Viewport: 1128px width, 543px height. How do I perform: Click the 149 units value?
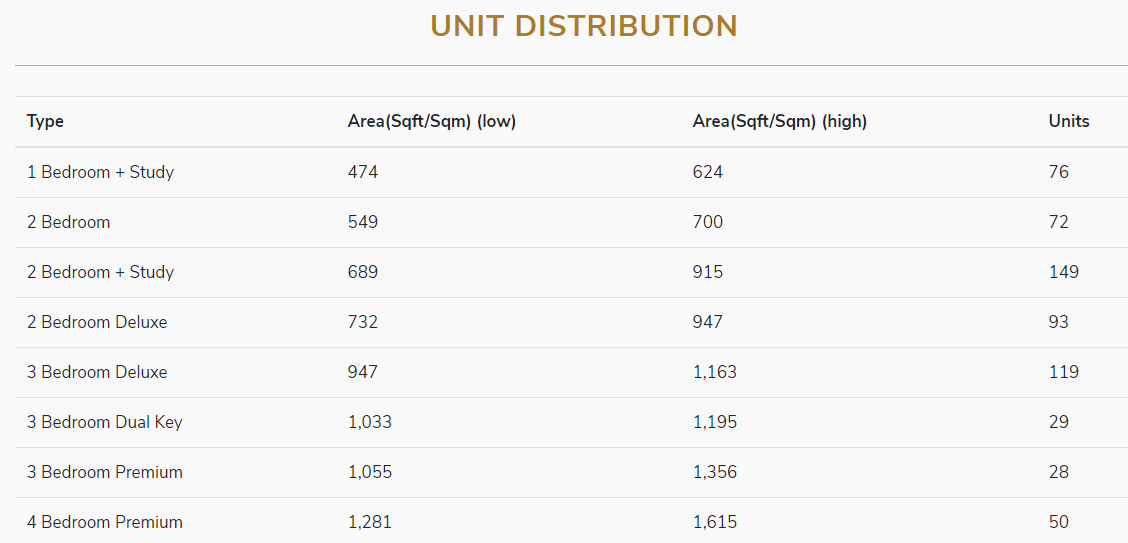1063,272
